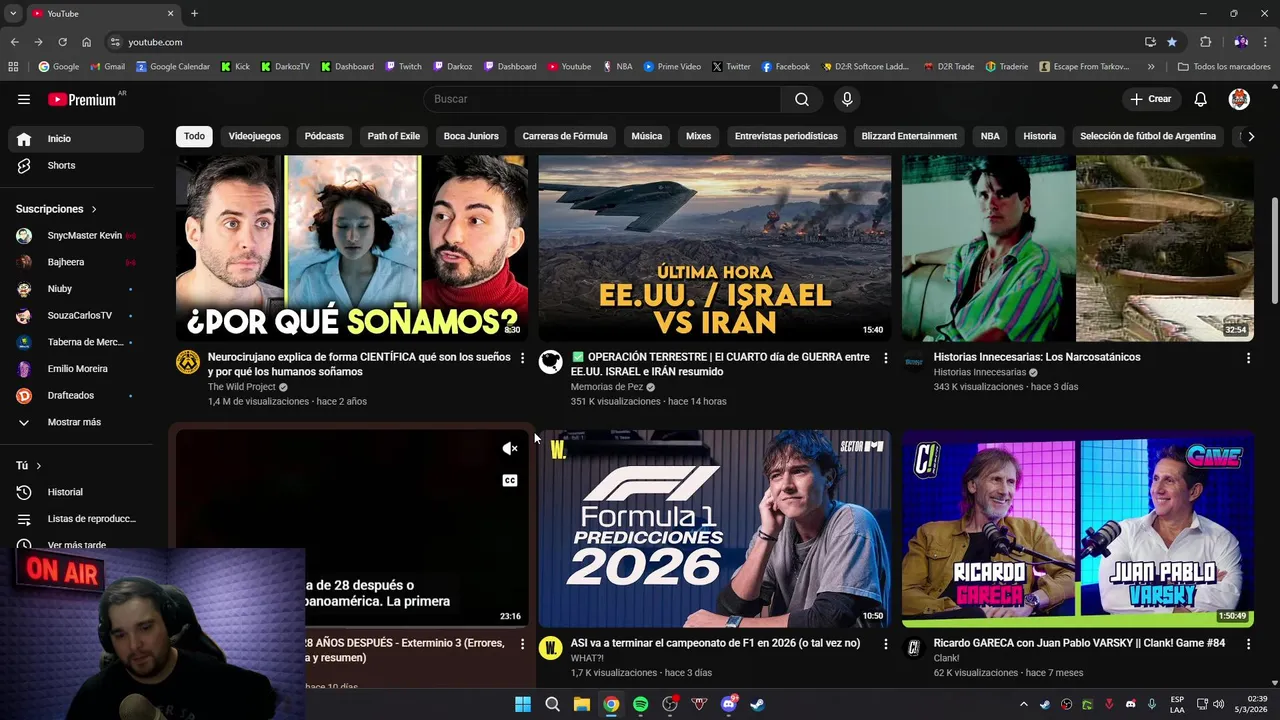1280x720 pixels.
Task: Open the YouTube hamburger guide menu
Action: pyautogui.click(x=24, y=99)
